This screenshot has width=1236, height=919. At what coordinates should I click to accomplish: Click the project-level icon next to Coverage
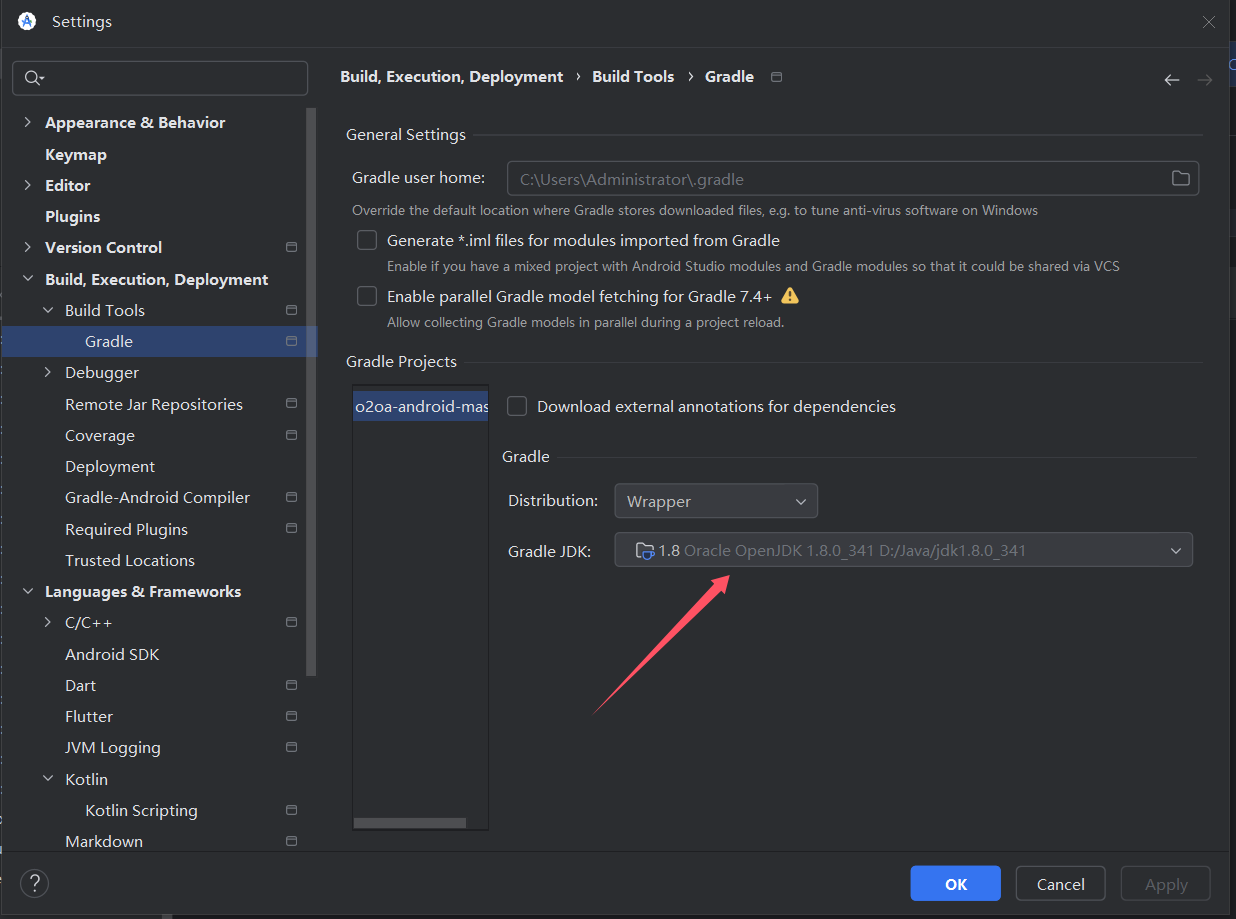pyautogui.click(x=291, y=435)
